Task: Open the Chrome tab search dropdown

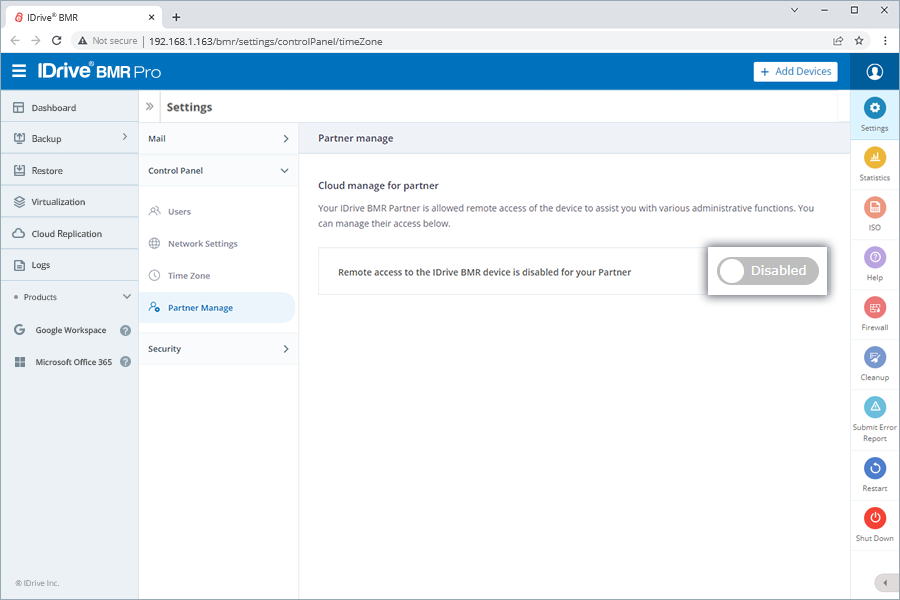Action: [x=794, y=10]
